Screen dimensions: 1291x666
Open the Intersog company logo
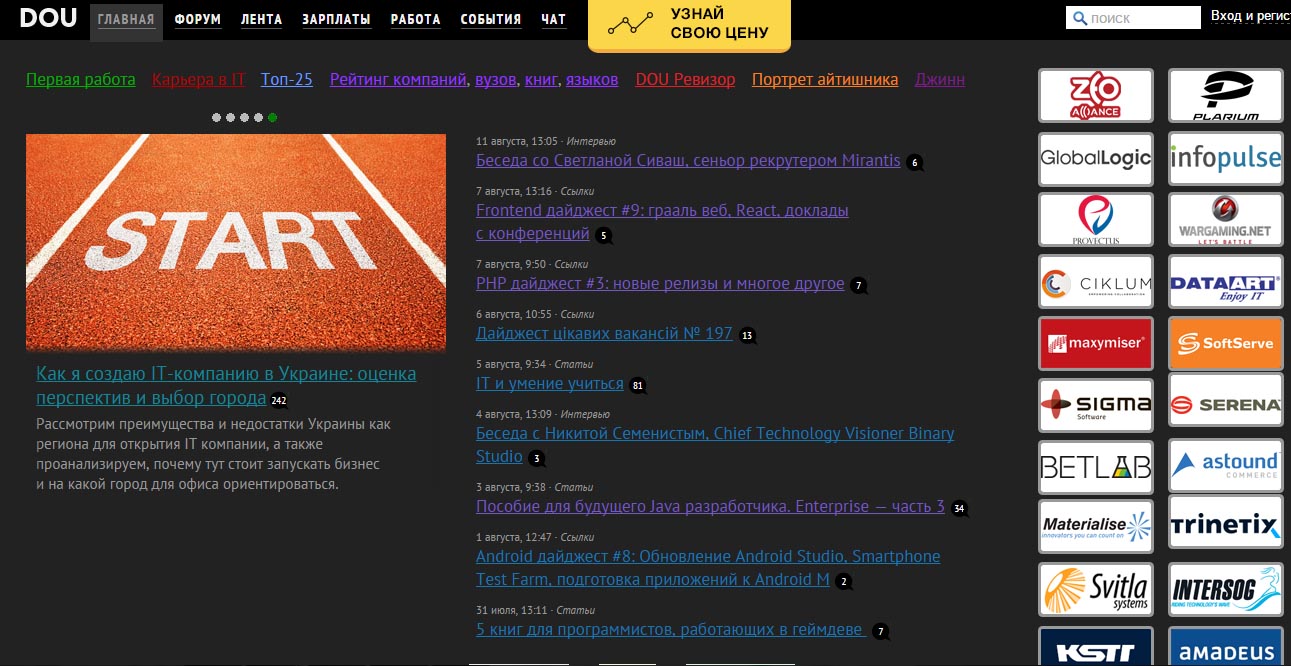(1226, 590)
